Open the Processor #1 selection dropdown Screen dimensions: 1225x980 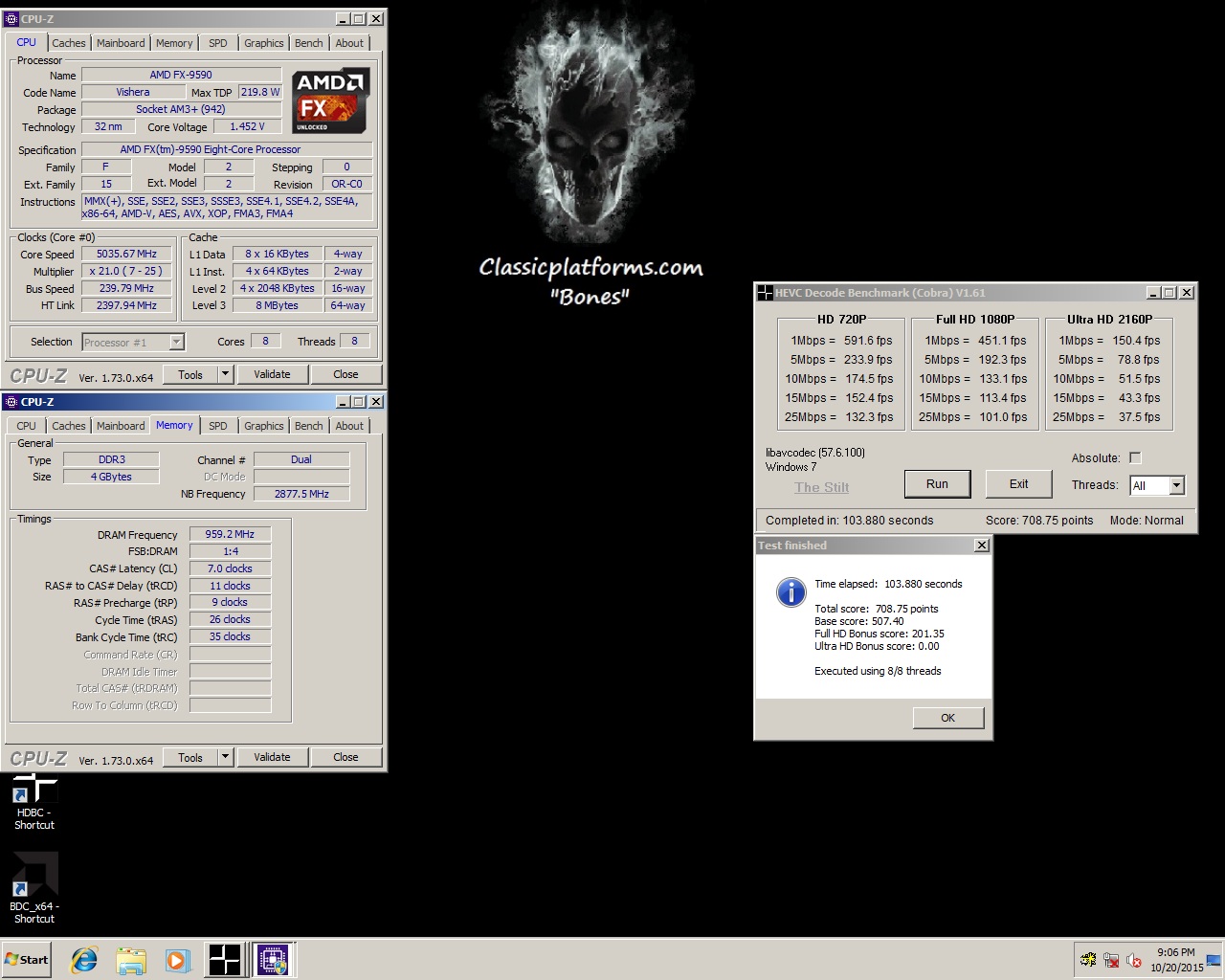(x=133, y=342)
